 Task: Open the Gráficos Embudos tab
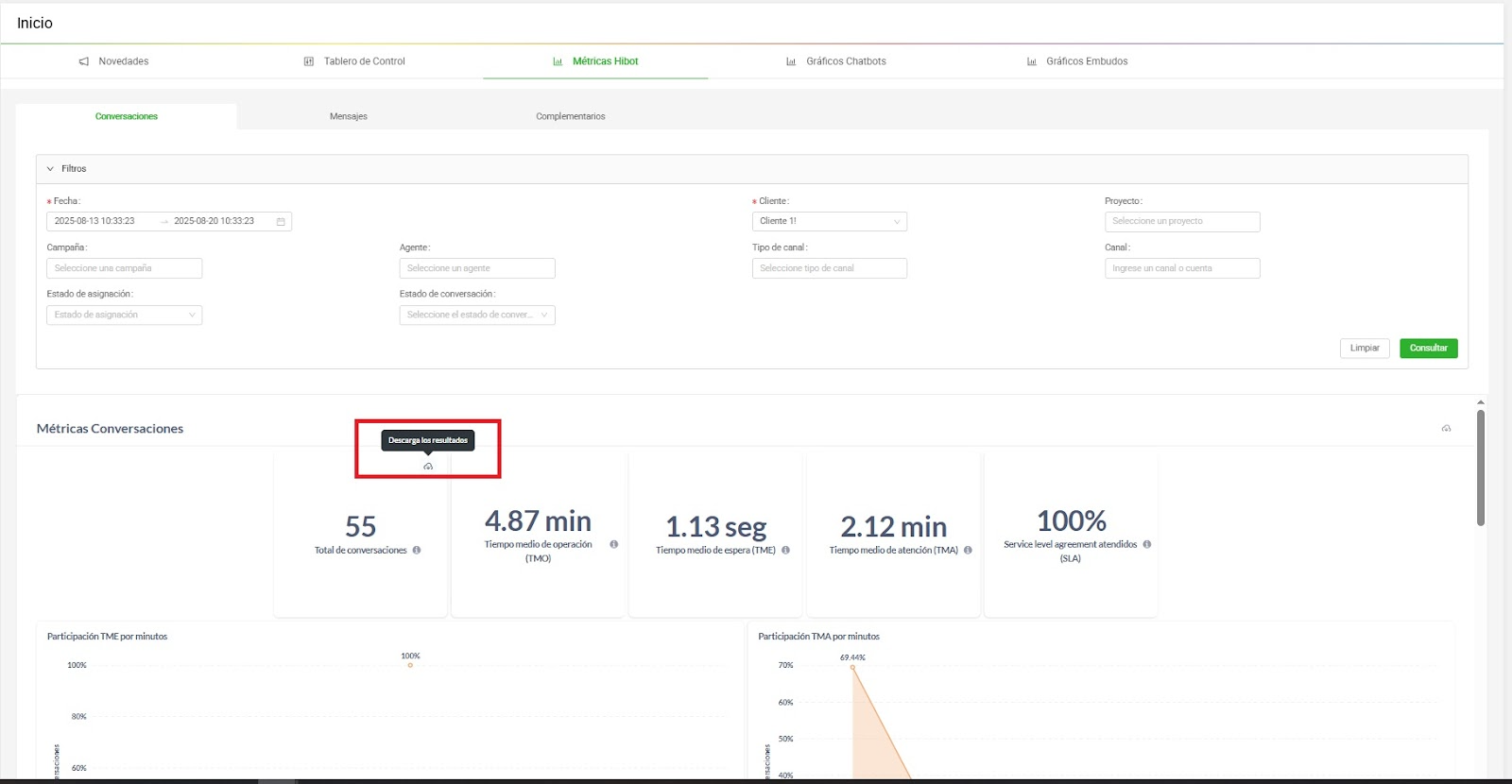(x=1077, y=61)
